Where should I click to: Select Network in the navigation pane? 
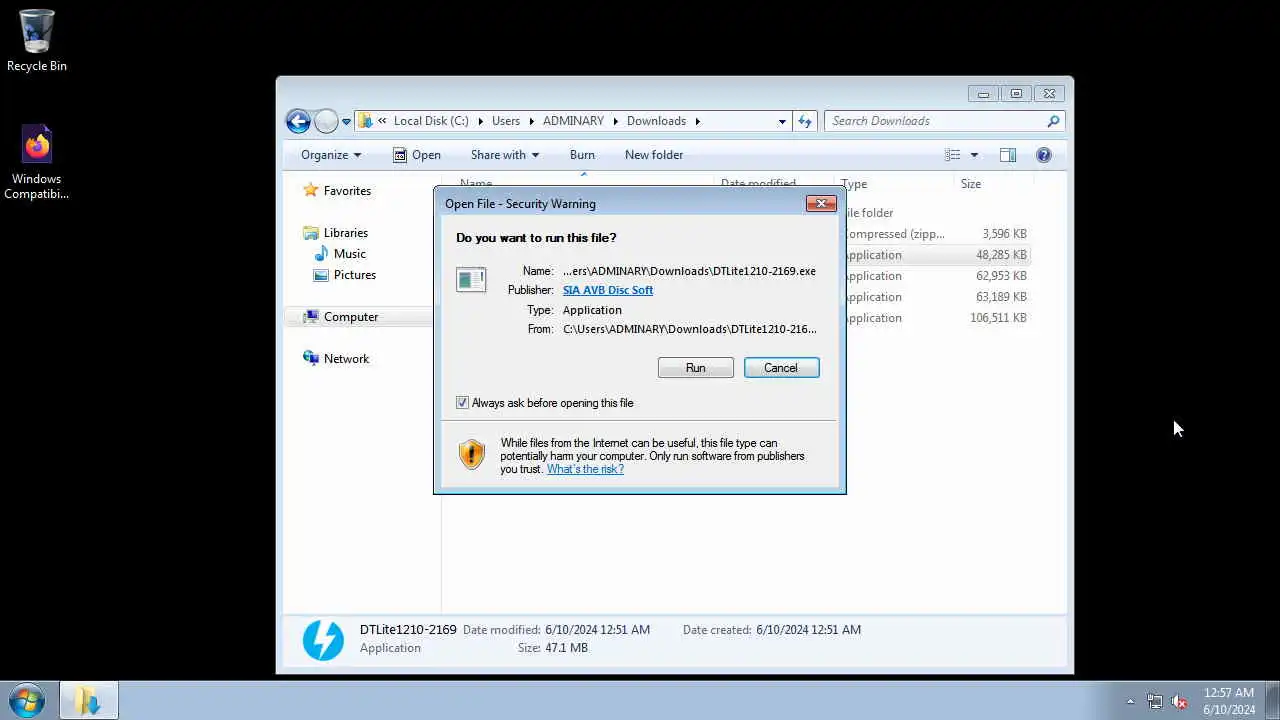pyautogui.click(x=346, y=359)
